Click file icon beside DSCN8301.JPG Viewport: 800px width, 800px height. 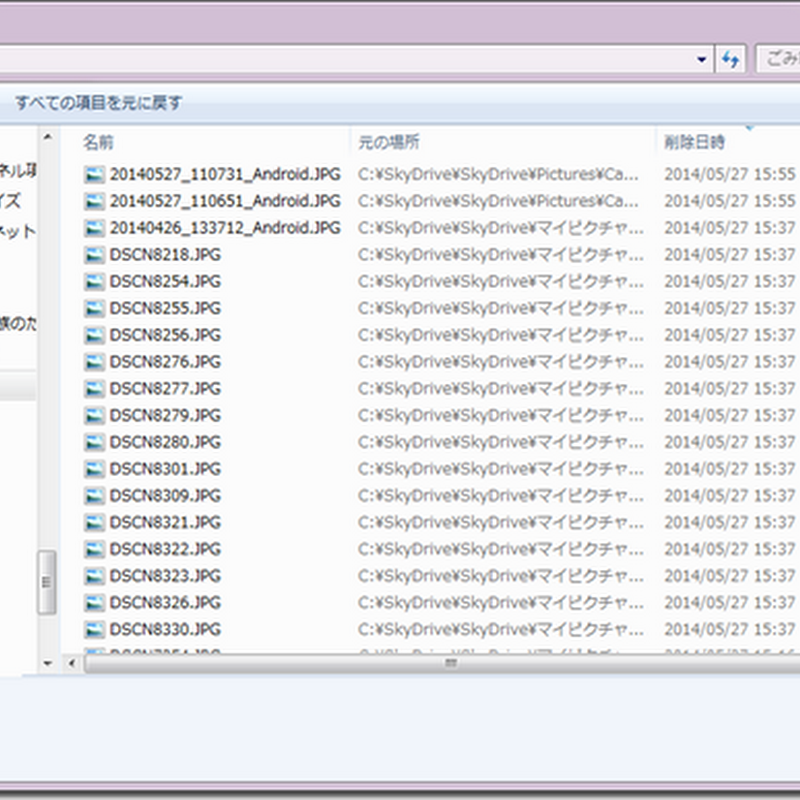pyautogui.click(x=94, y=469)
